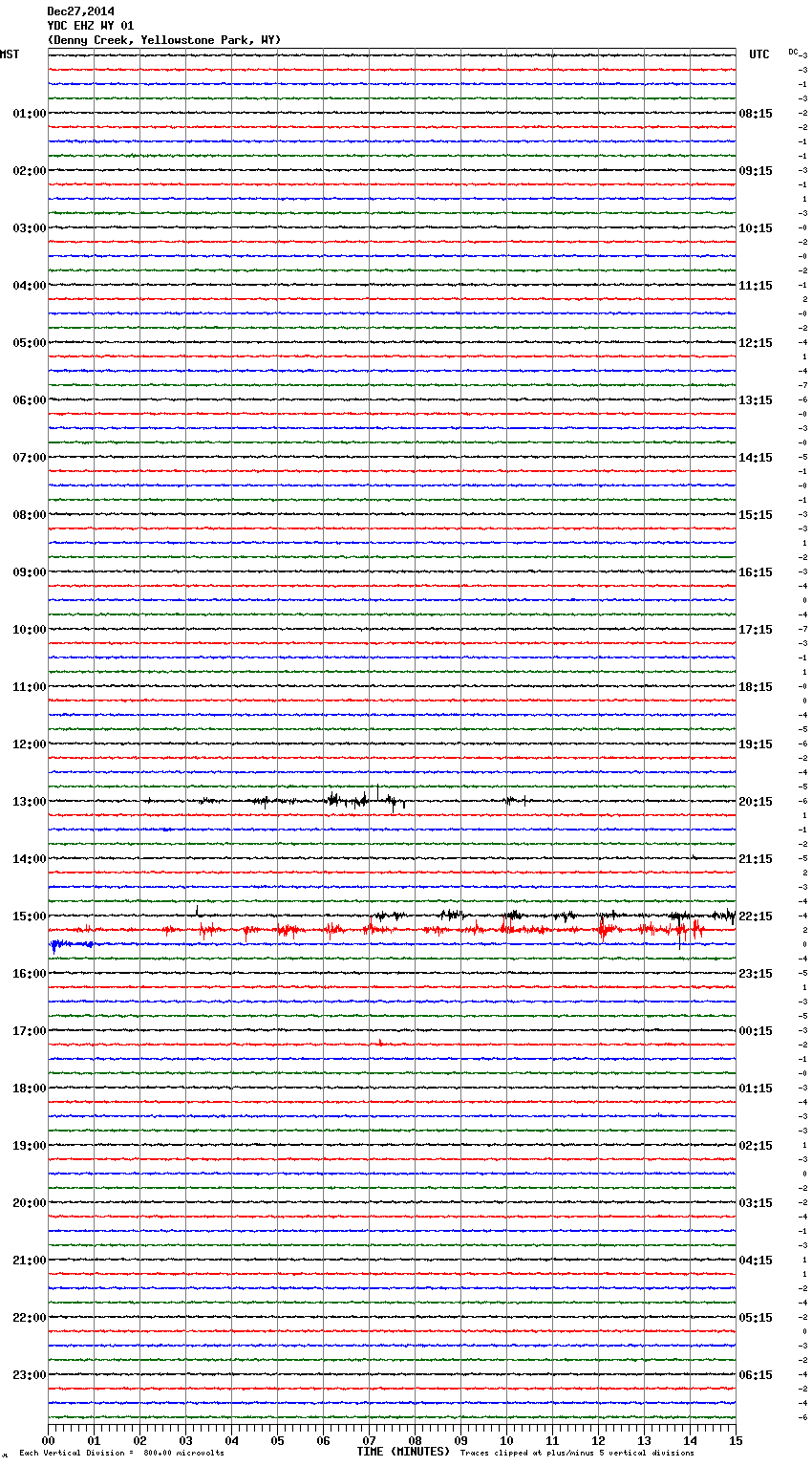Click the 02:15 UTC time label

coord(756,1146)
